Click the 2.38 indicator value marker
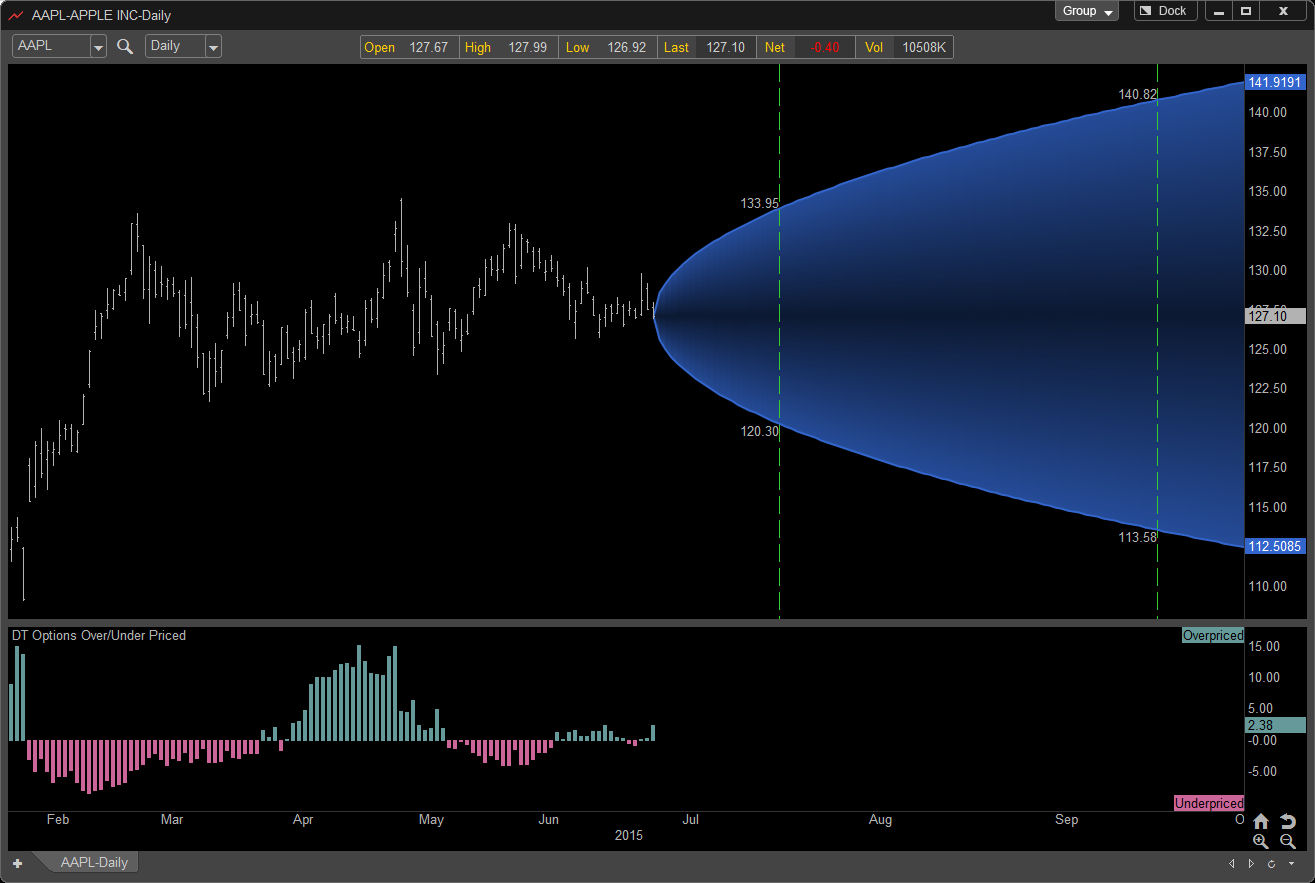The width and height of the screenshot is (1315, 883). point(1275,725)
